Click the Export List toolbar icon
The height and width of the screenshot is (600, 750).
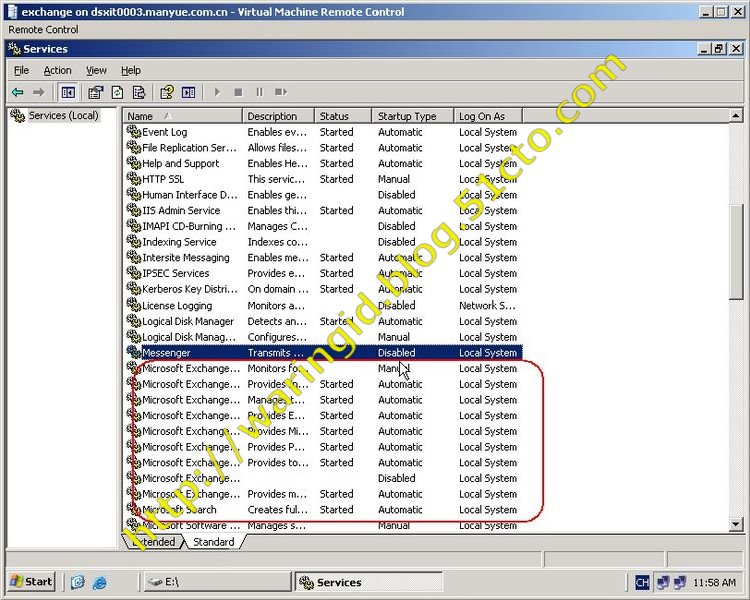click(x=139, y=92)
